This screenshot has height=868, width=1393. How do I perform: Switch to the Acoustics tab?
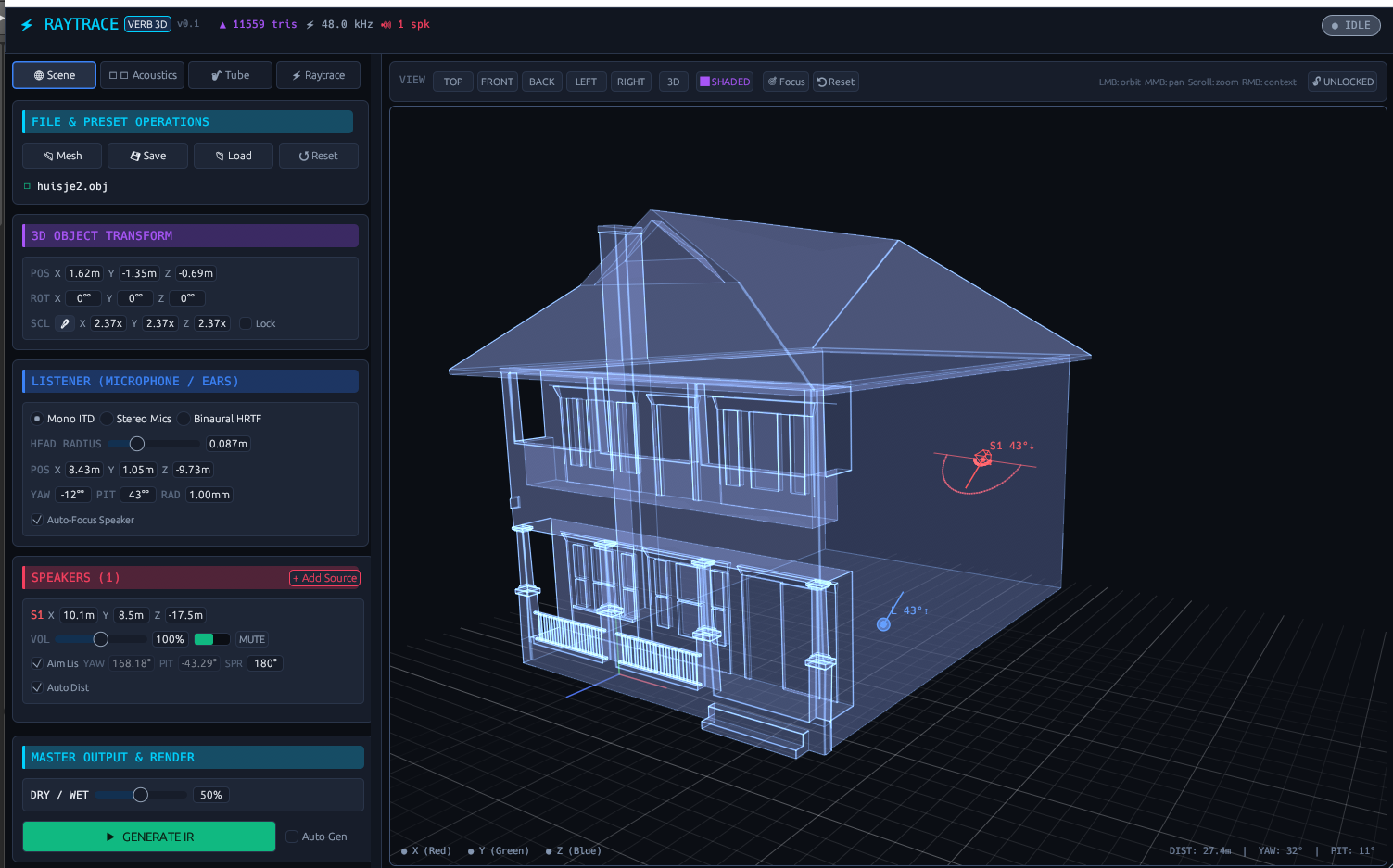143,75
